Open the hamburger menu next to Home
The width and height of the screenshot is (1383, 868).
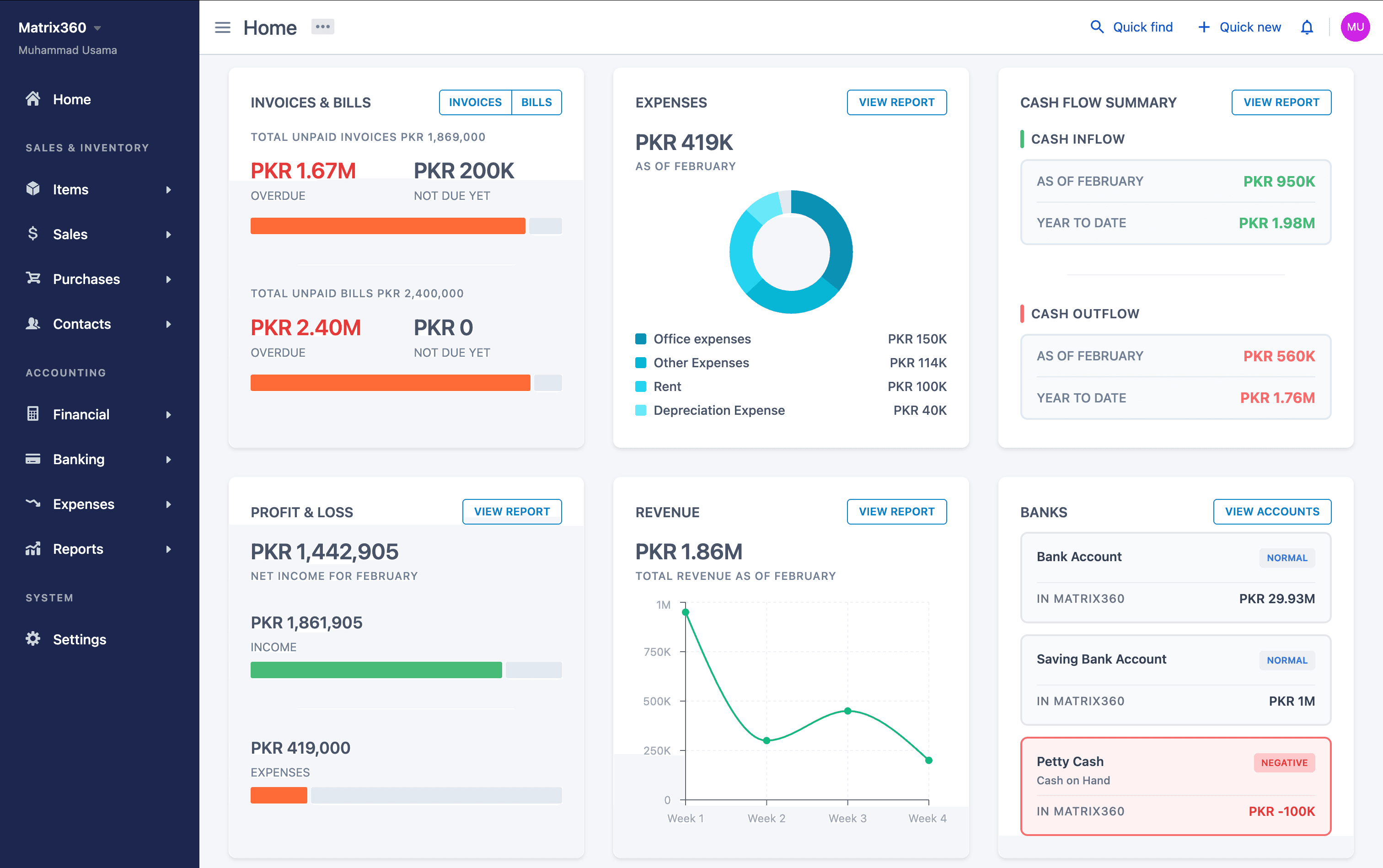[x=222, y=27]
